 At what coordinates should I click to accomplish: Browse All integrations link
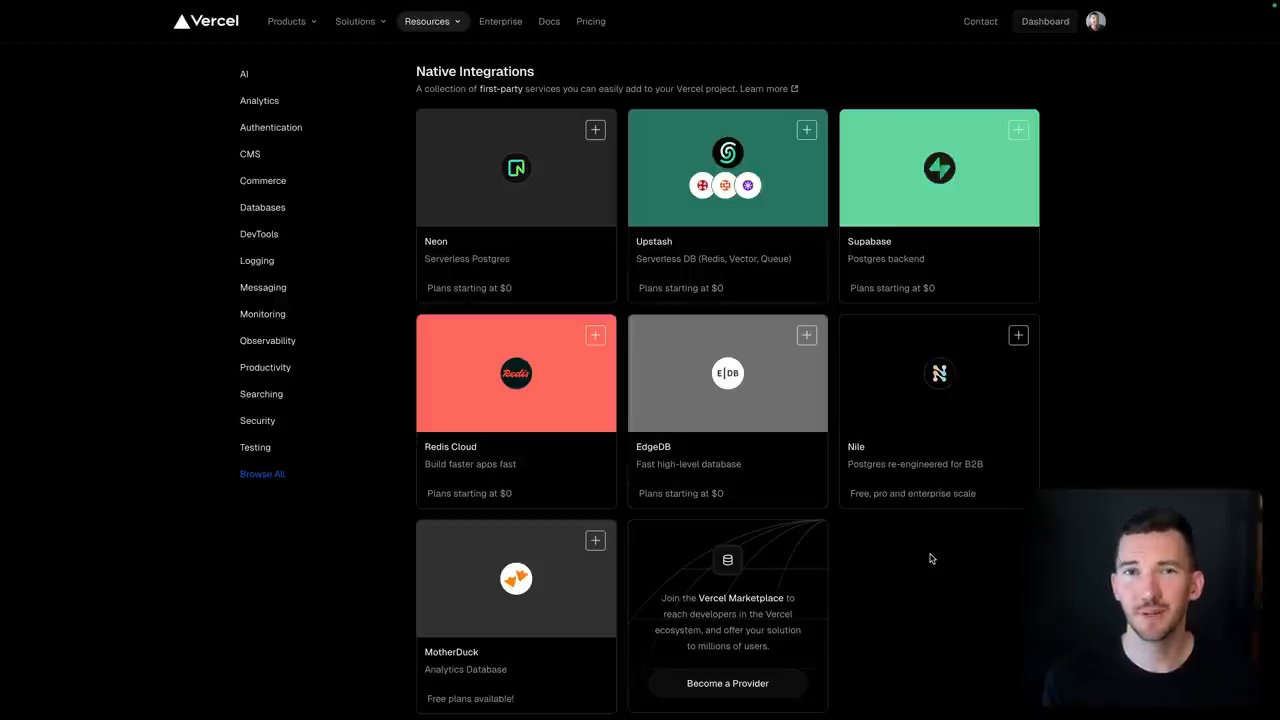pos(262,474)
